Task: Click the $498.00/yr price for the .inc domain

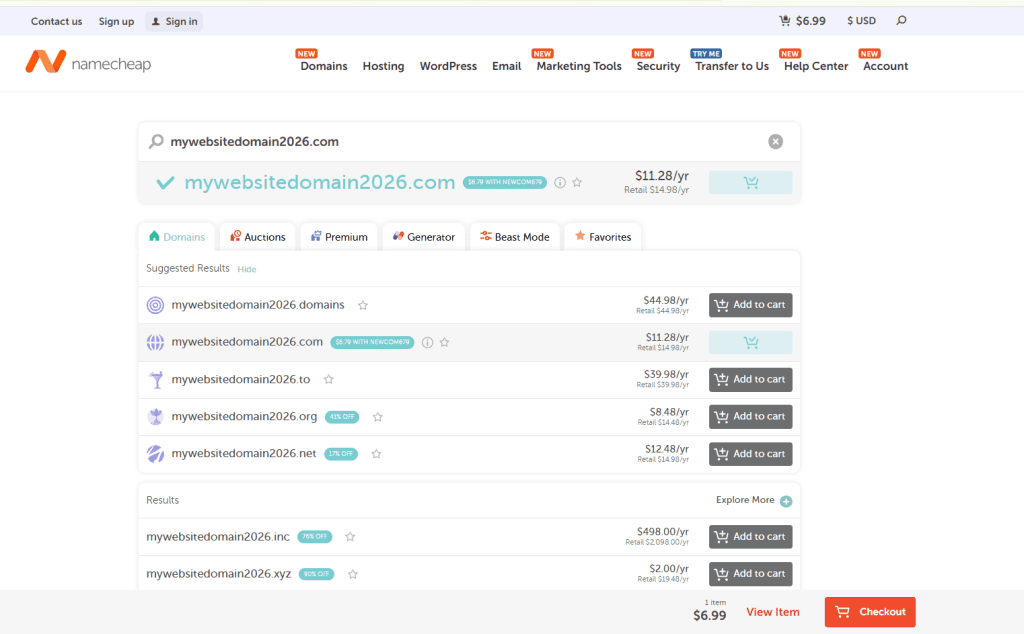Action: 663,531
